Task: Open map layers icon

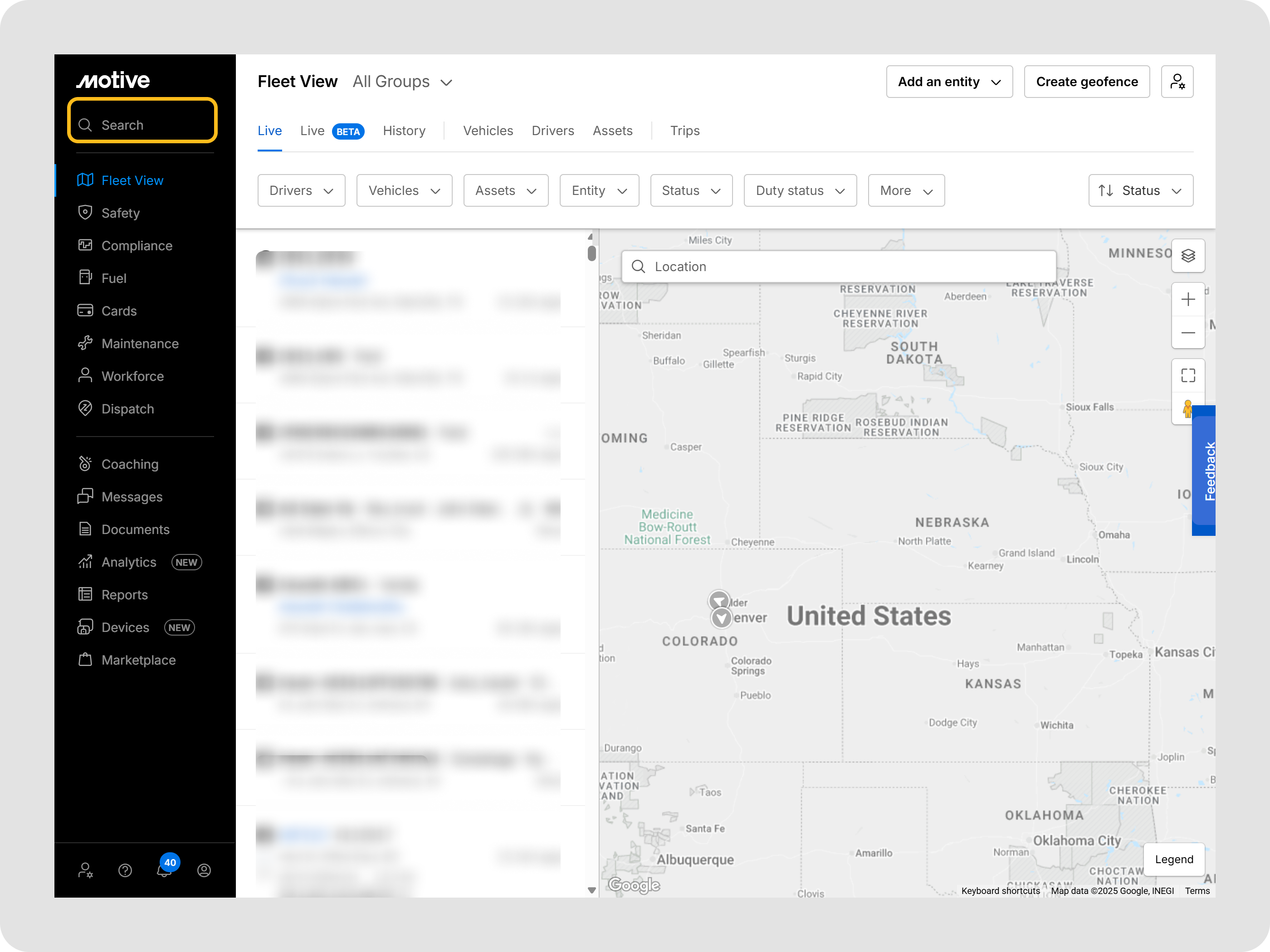Action: tap(1187, 255)
